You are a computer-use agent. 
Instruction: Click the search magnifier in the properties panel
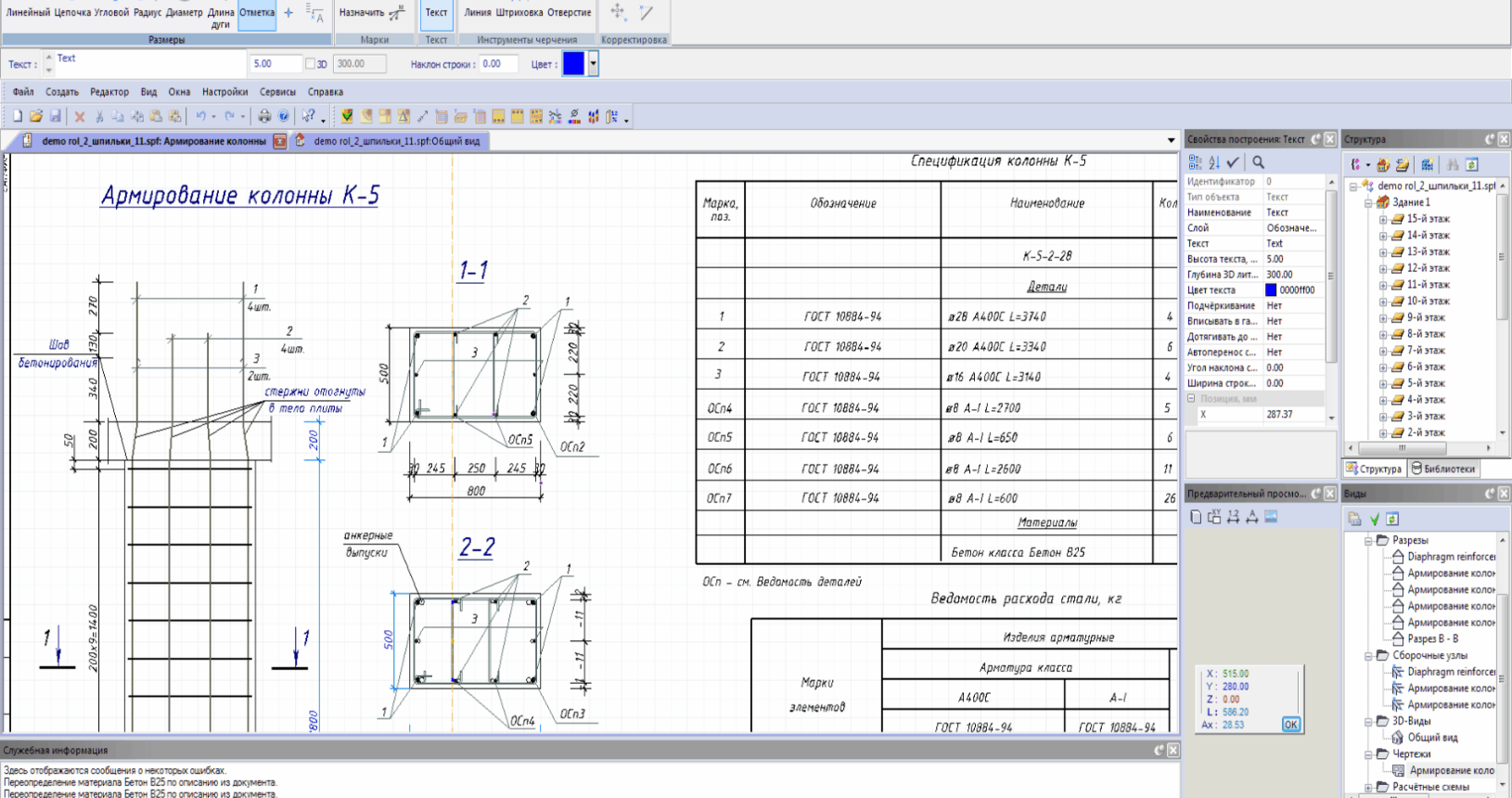[1259, 163]
